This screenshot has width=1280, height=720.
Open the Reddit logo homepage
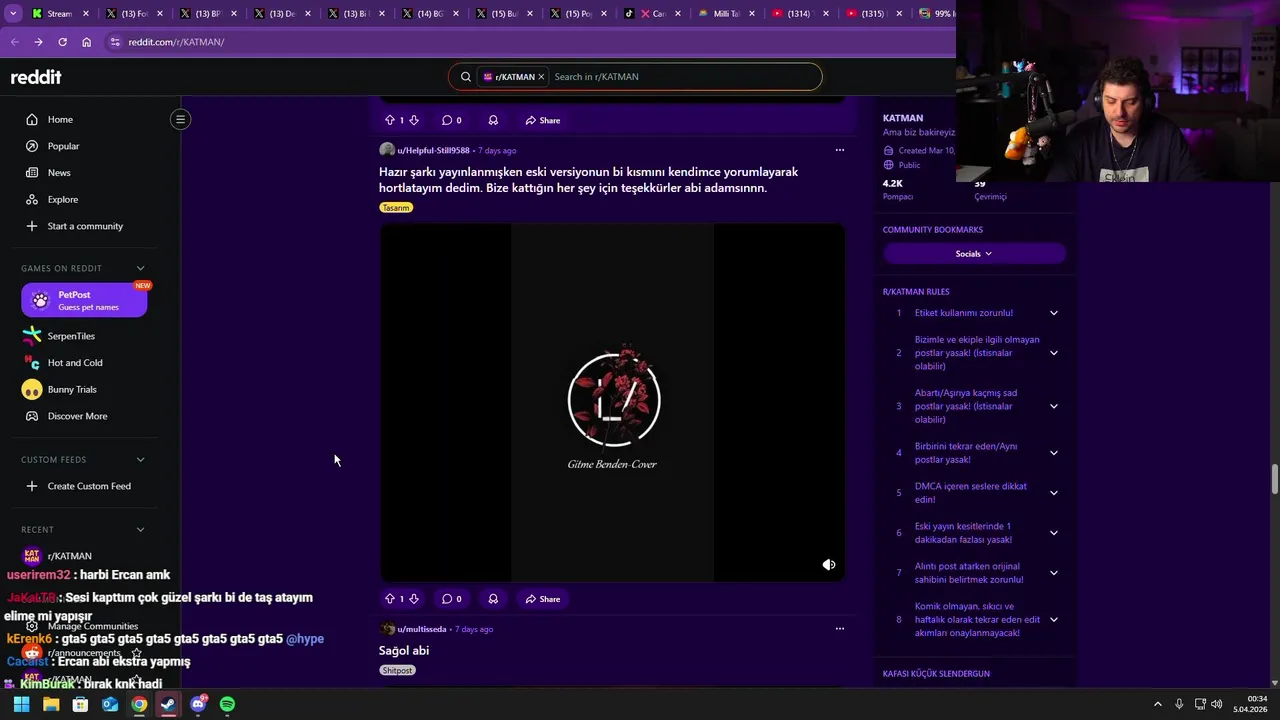coord(36,77)
